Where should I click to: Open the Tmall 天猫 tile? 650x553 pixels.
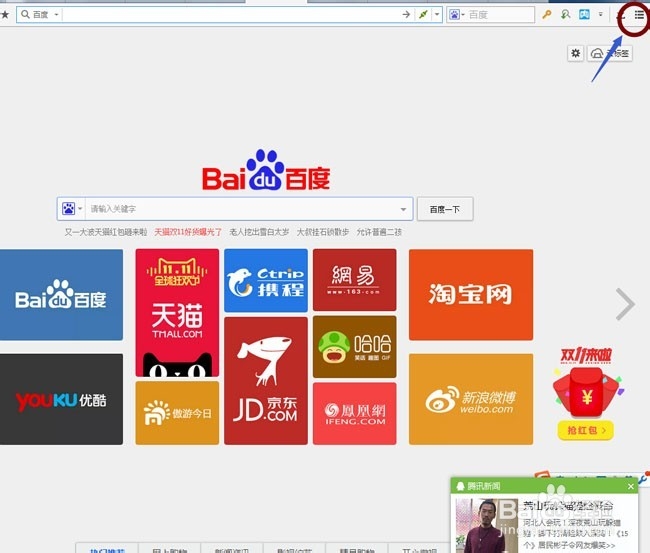click(x=177, y=313)
